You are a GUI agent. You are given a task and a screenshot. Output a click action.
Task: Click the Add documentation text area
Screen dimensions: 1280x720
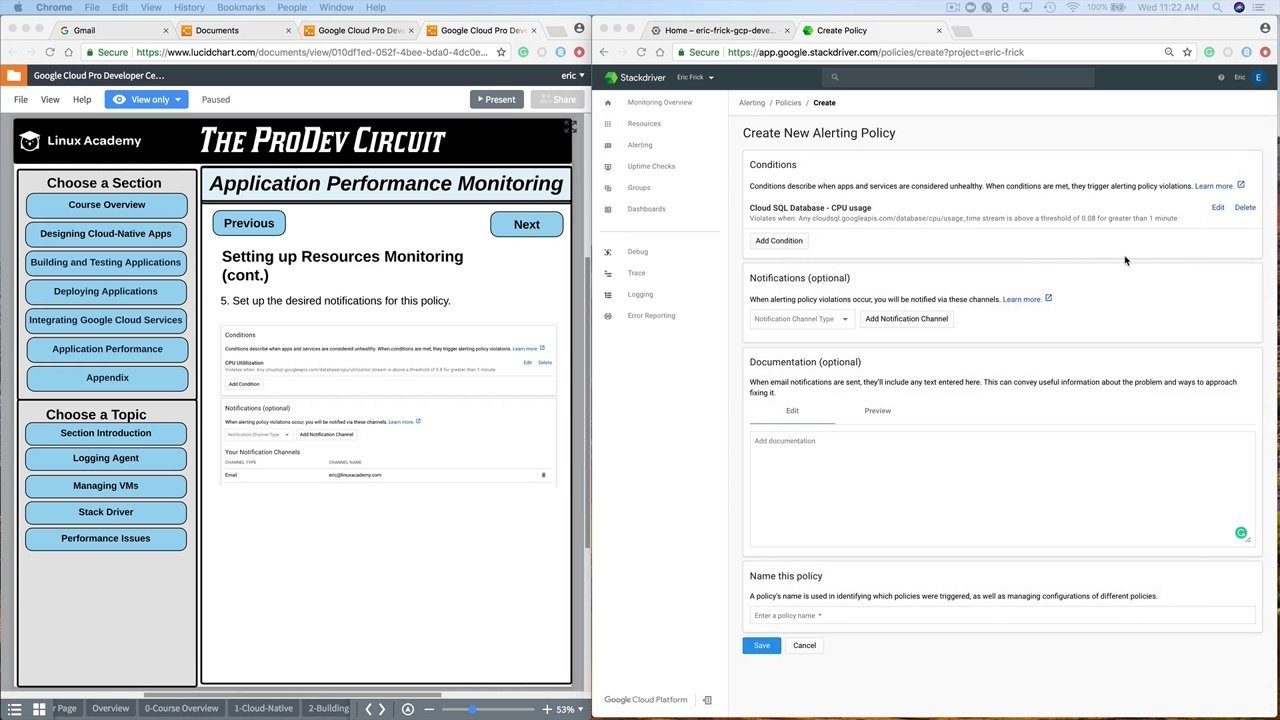pos(1002,489)
